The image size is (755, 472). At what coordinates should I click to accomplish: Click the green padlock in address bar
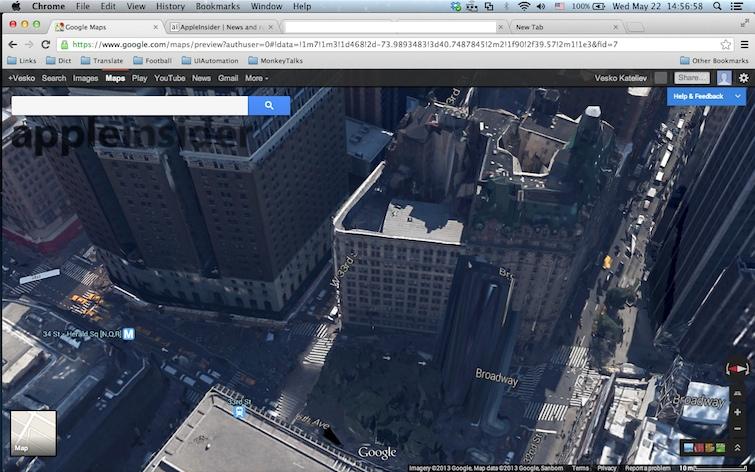click(64, 44)
